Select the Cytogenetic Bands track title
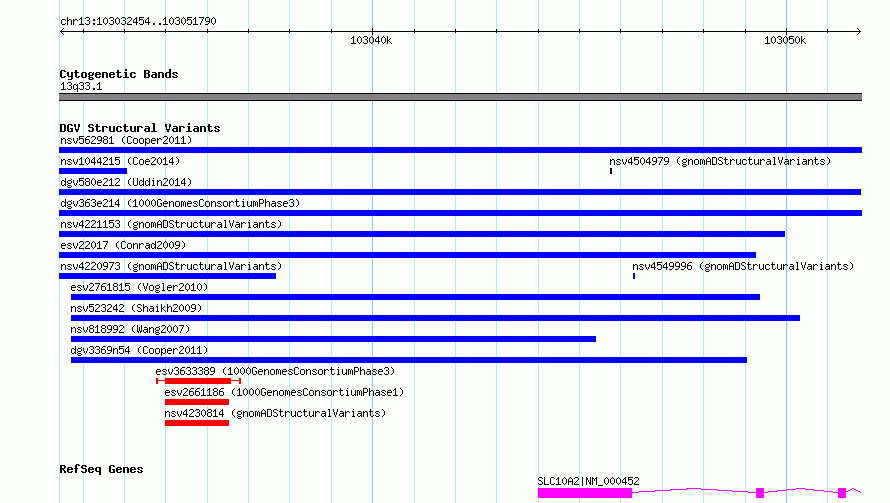890x503 pixels. click(x=119, y=74)
